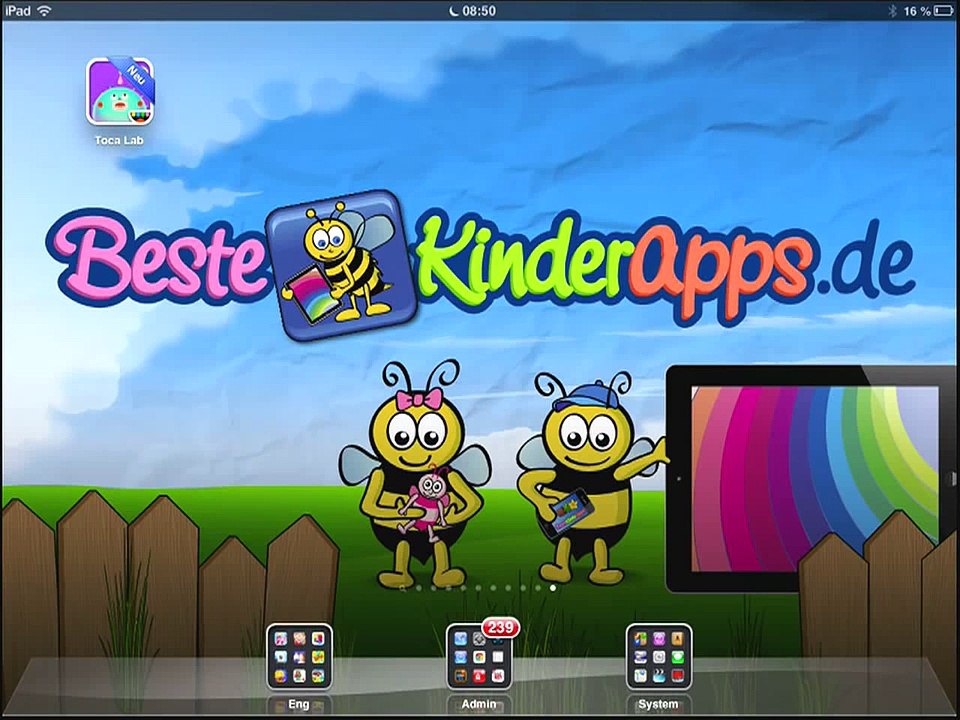Tap the 239 notification badge on Admin

pos(501,627)
